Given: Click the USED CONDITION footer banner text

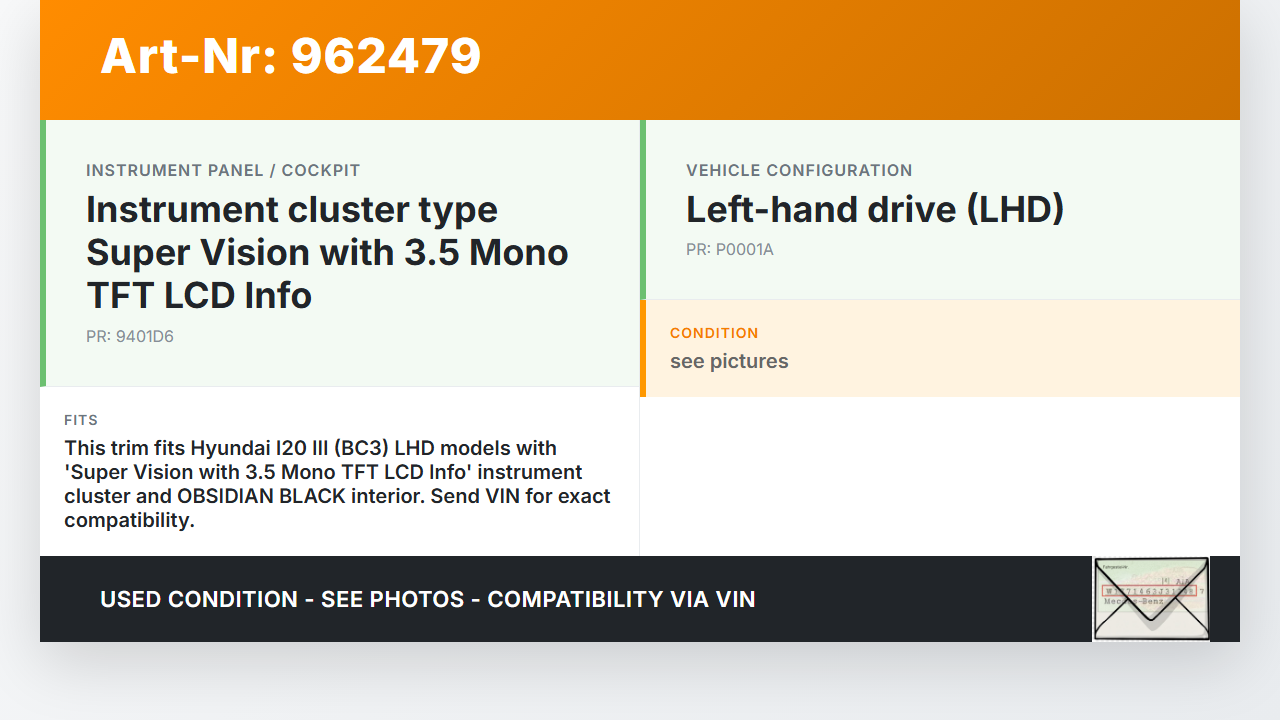Looking at the screenshot, I should (427, 600).
